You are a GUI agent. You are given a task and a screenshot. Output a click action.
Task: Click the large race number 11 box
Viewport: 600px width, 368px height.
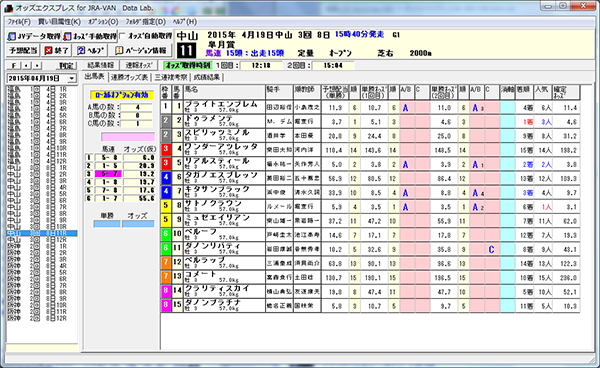[187, 50]
